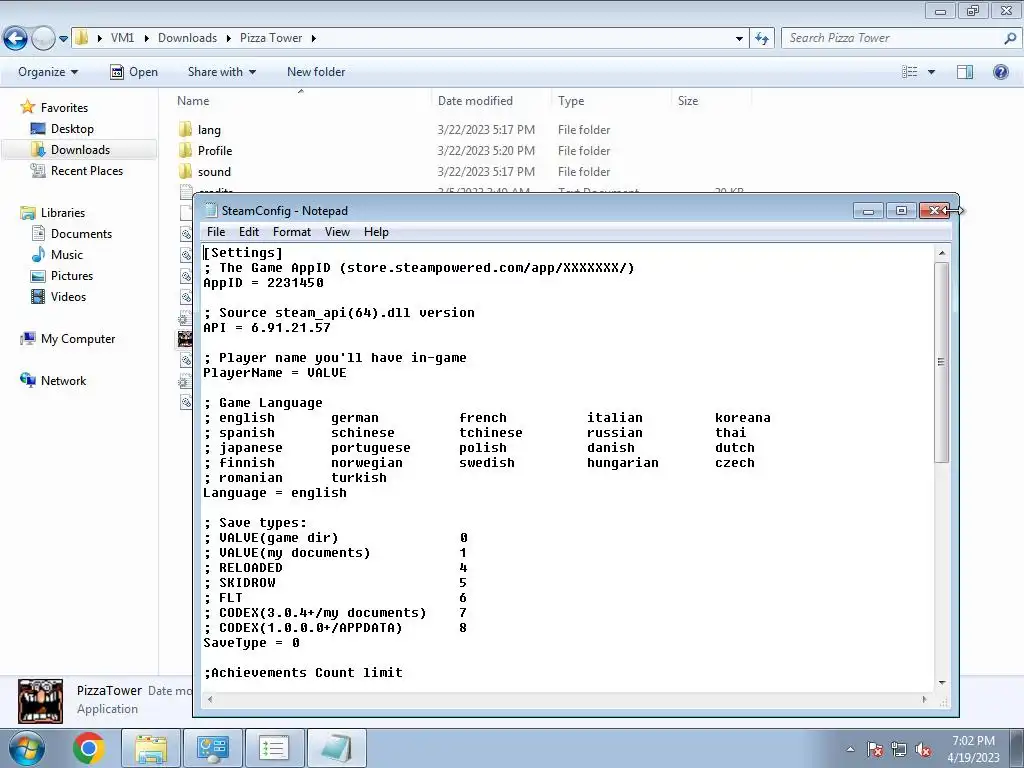Click Notepad vertical scrollbar up arrow
This screenshot has height=768, width=1024.
click(x=942, y=253)
